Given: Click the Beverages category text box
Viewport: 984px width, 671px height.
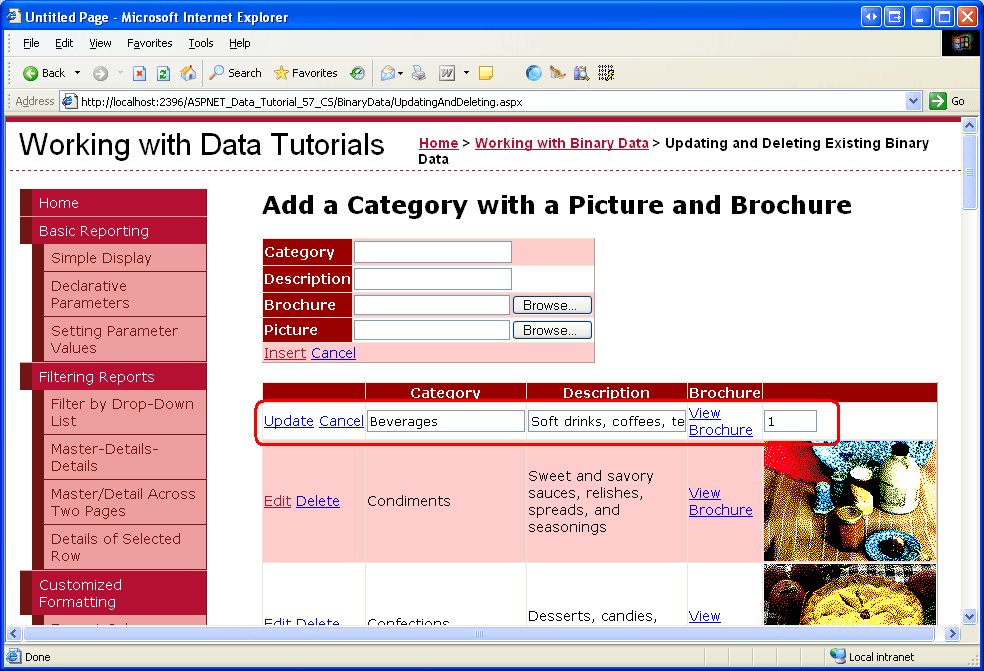Looking at the screenshot, I should click(x=445, y=421).
